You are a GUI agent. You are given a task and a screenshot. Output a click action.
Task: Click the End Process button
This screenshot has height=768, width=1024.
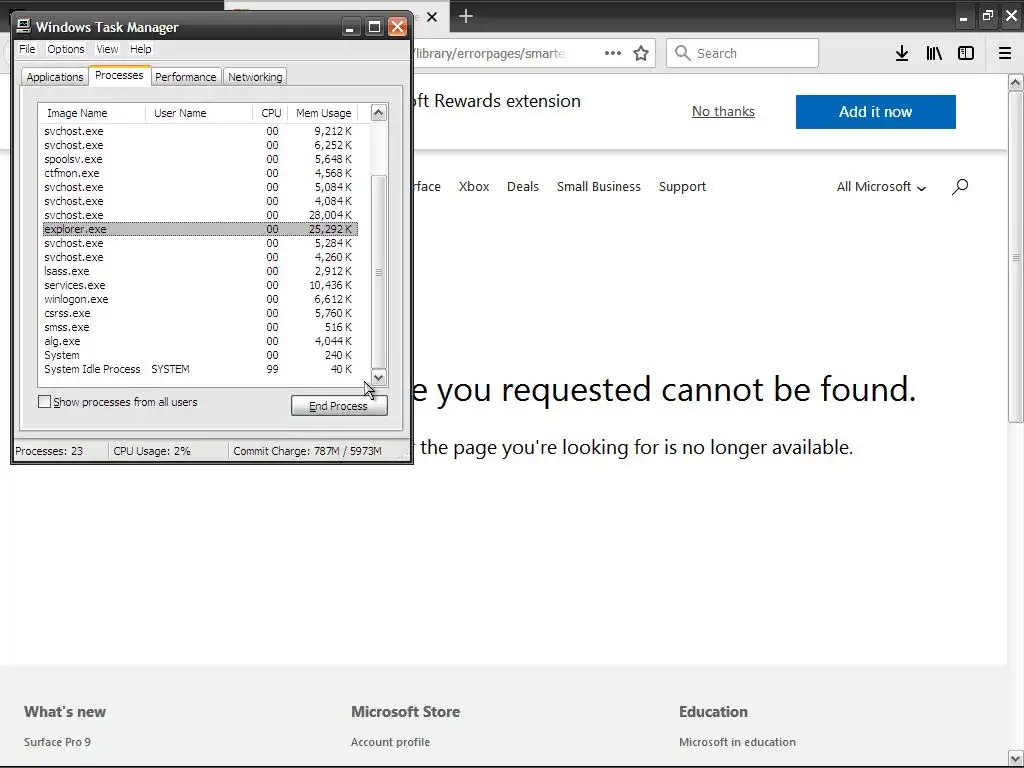[339, 406]
